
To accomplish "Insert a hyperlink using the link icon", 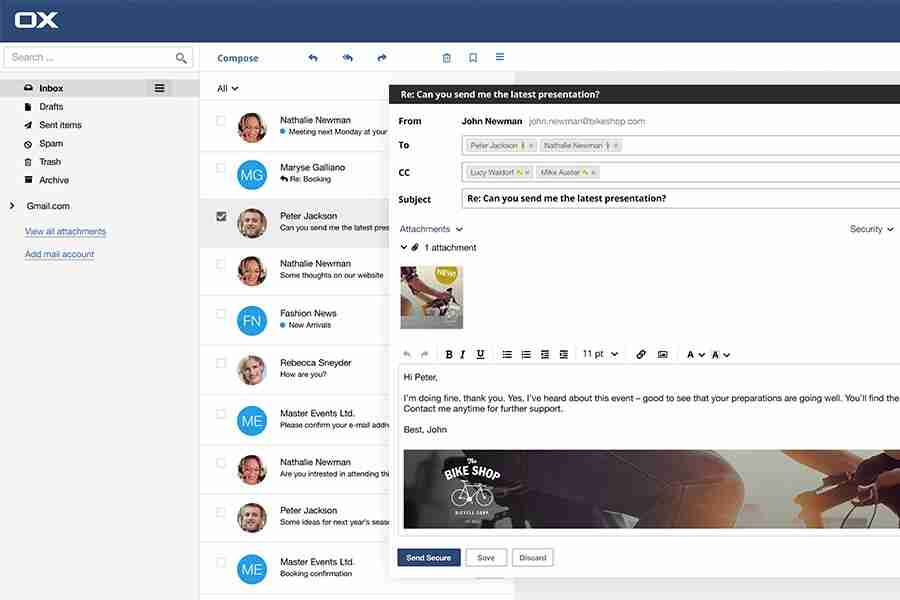I will (641, 354).
